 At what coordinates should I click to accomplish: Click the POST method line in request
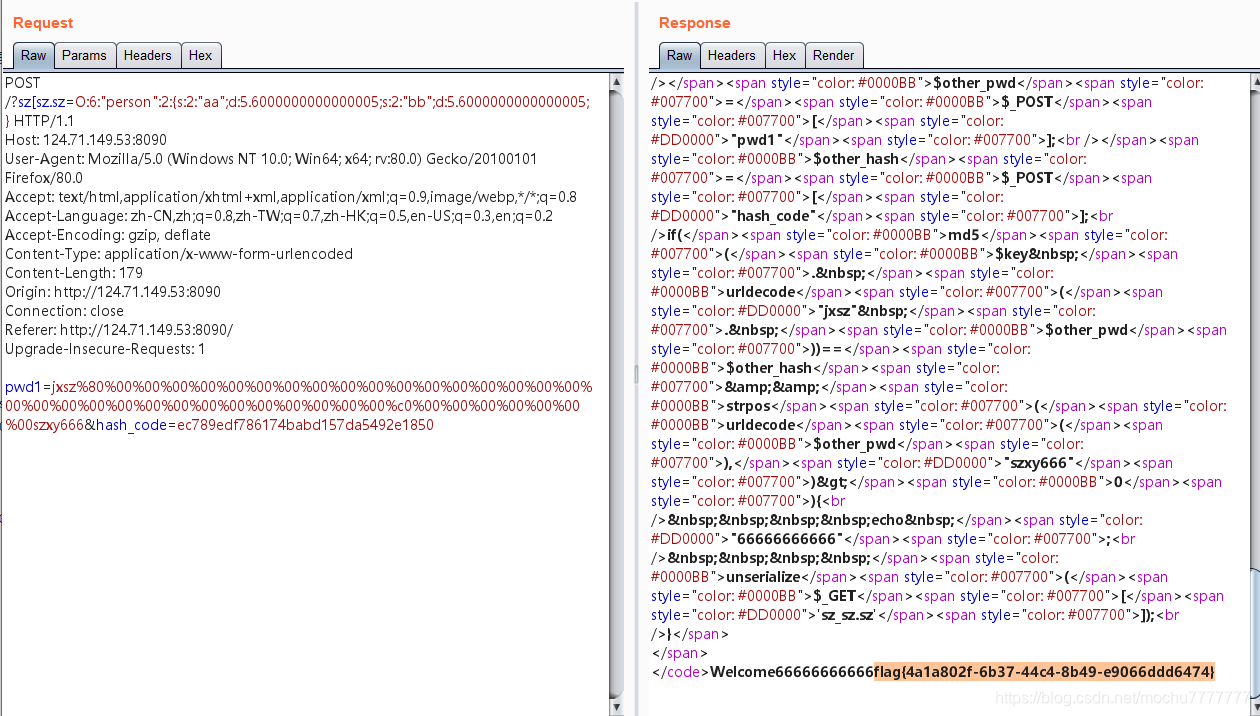pos(23,83)
